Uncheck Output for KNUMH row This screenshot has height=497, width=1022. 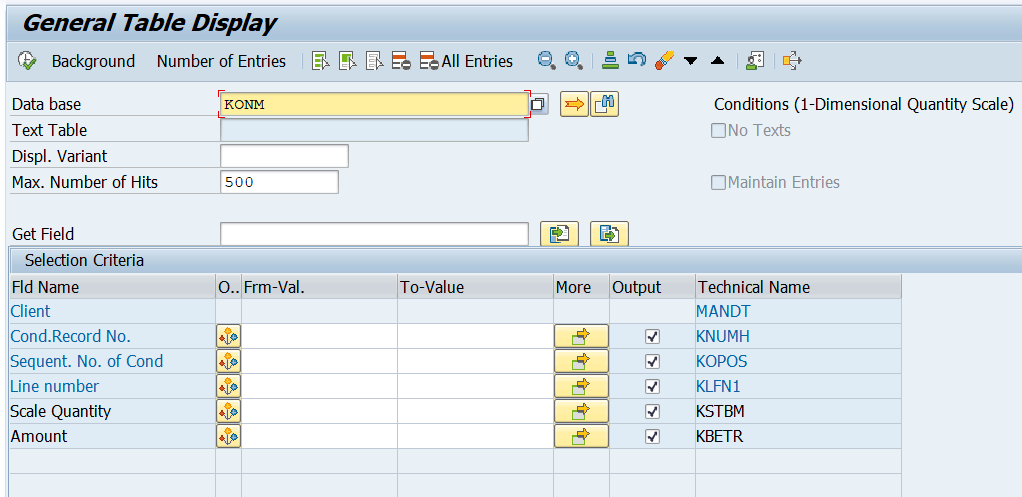652,337
